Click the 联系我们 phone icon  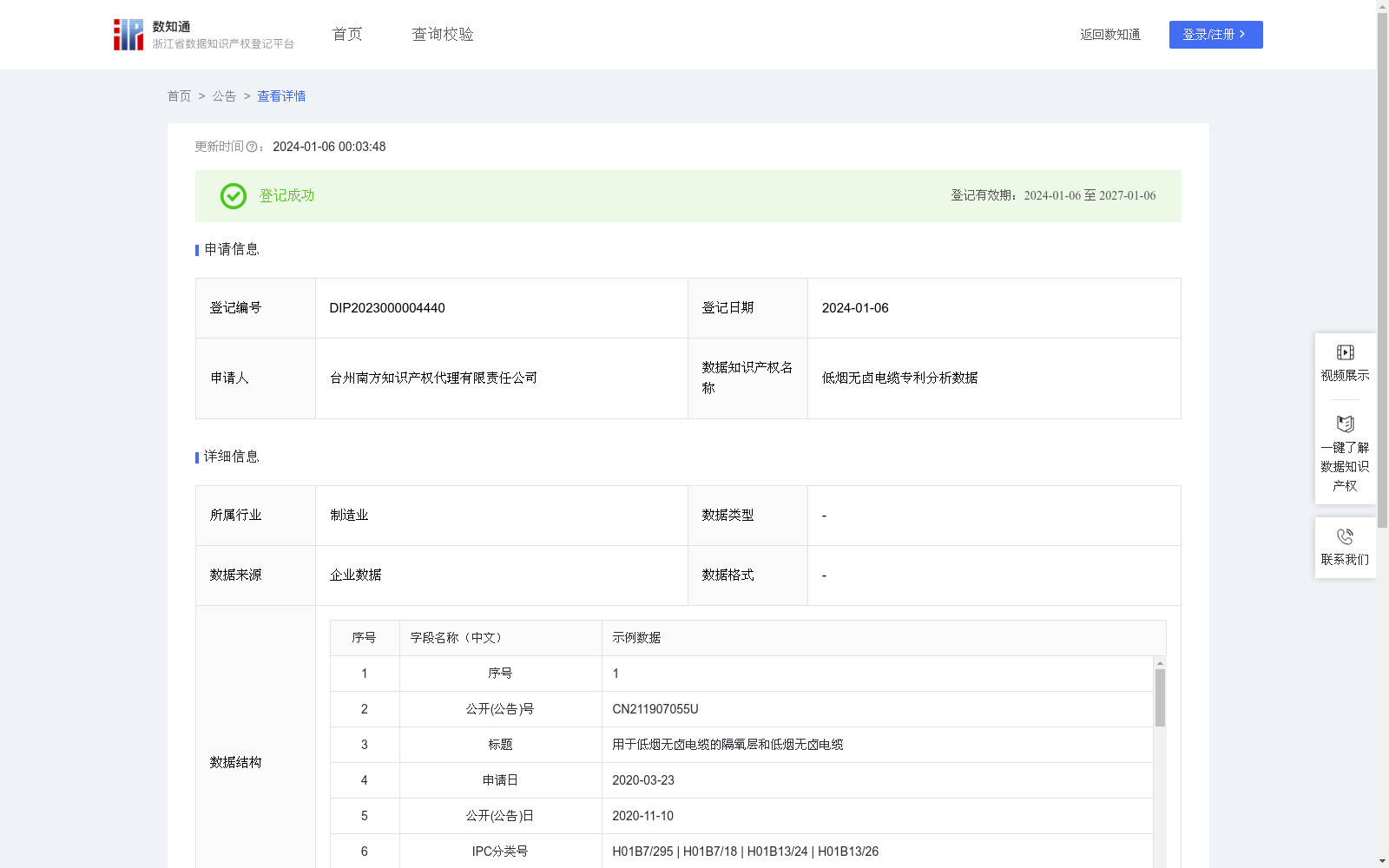click(1345, 536)
